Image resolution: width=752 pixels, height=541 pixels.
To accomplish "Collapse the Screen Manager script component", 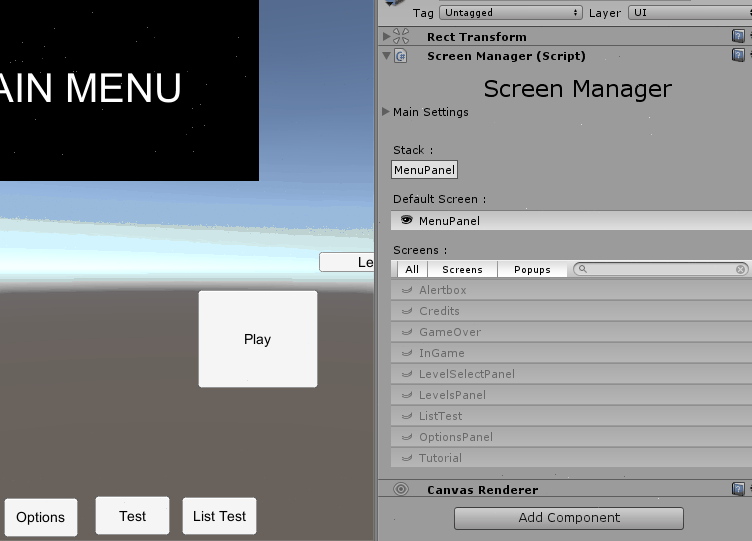I will [387, 56].
